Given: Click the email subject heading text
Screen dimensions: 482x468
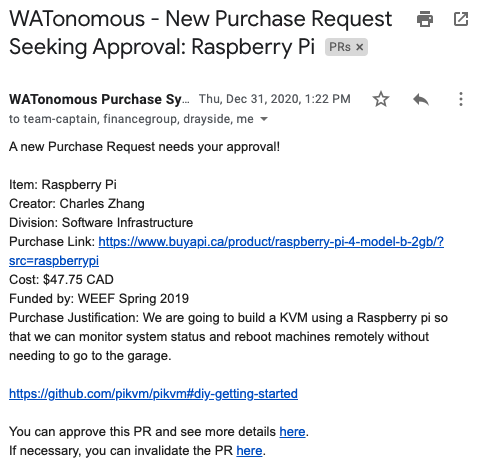Looking at the screenshot, I should (200, 32).
